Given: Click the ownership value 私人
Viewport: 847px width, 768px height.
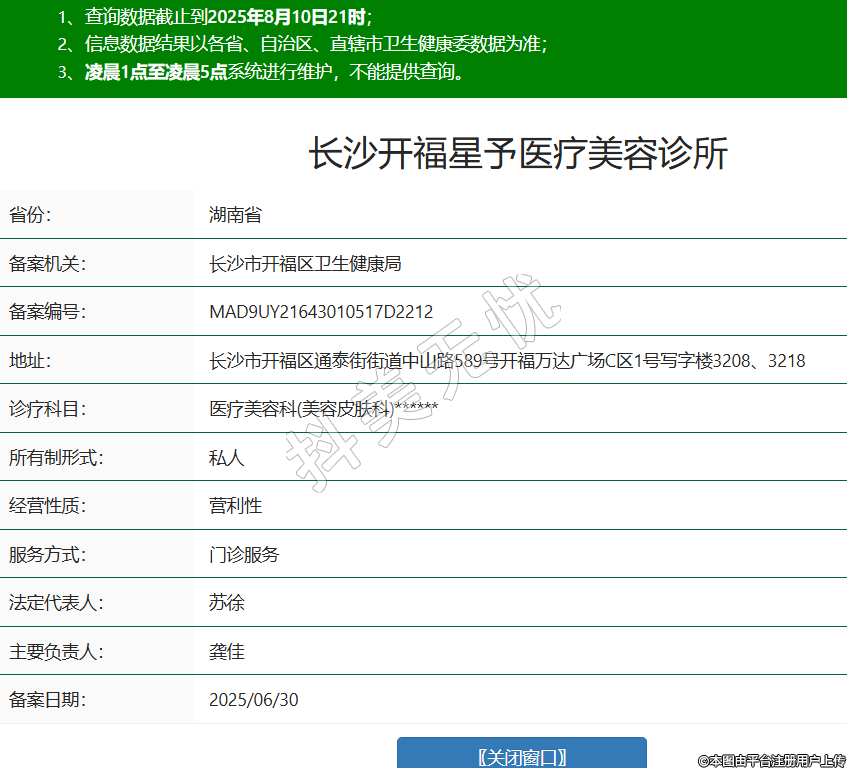Looking at the screenshot, I should (x=226, y=457).
